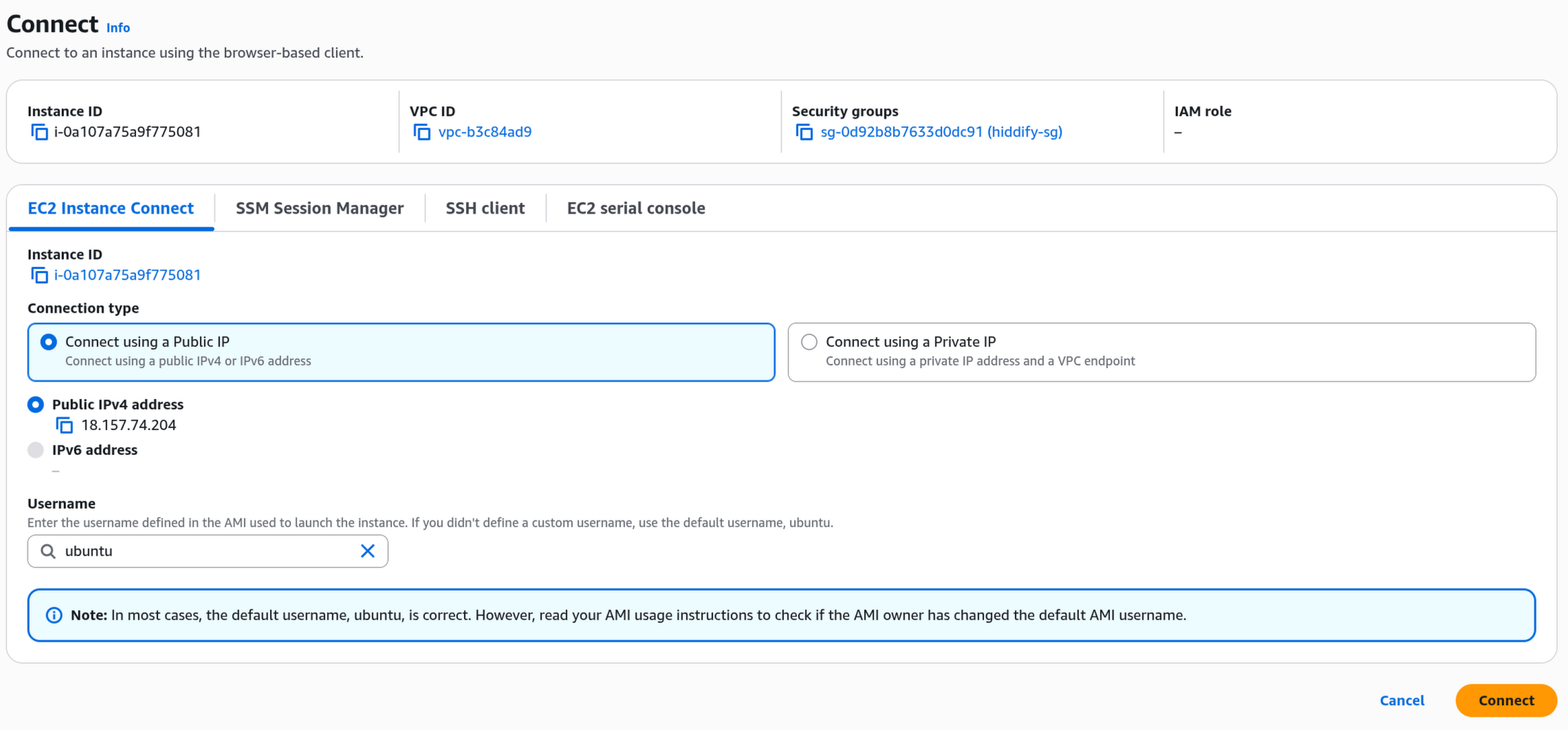This screenshot has width=1568, height=730.
Task: Select the EC2 Instance Connect tab
Action: click(x=110, y=208)
